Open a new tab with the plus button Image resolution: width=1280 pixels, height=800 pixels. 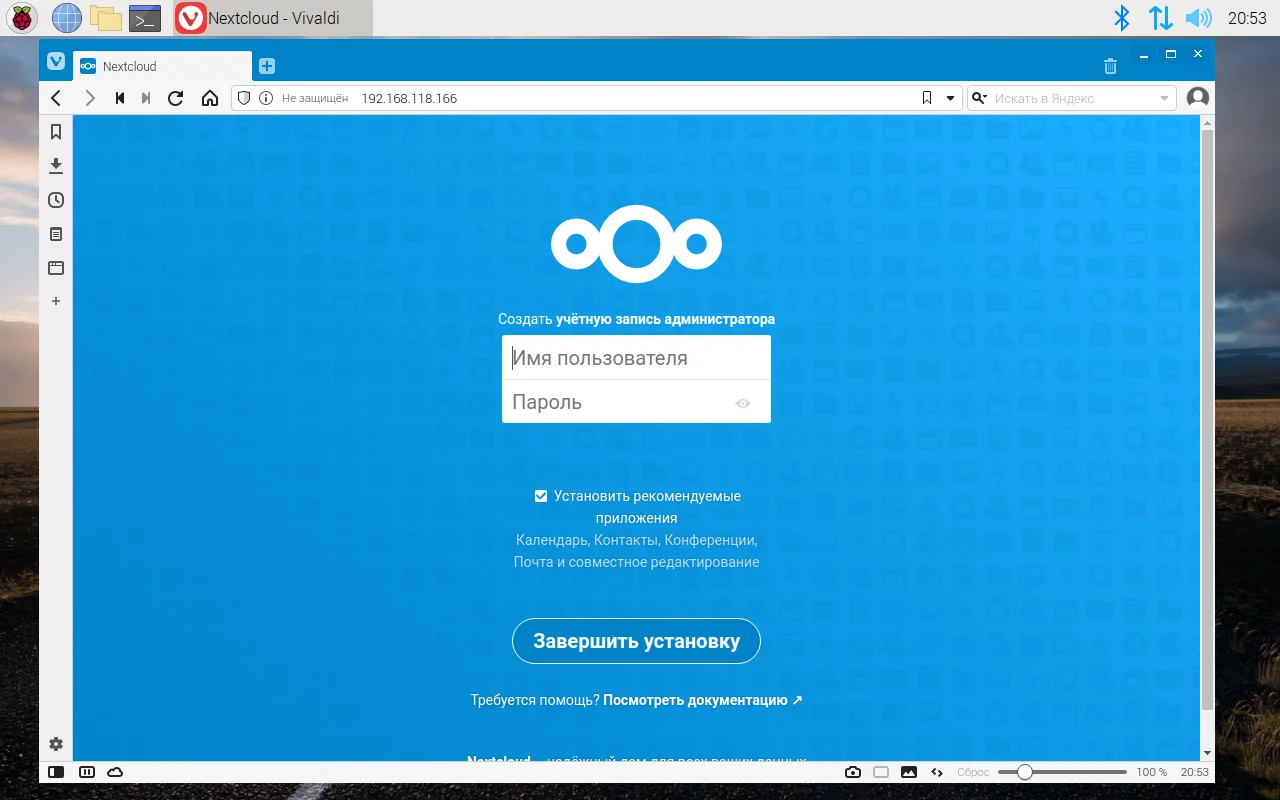pos(267,66)
